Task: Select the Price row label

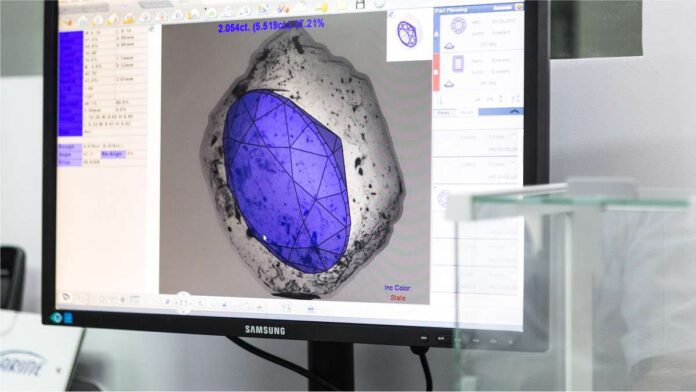Action: point(70,162)
